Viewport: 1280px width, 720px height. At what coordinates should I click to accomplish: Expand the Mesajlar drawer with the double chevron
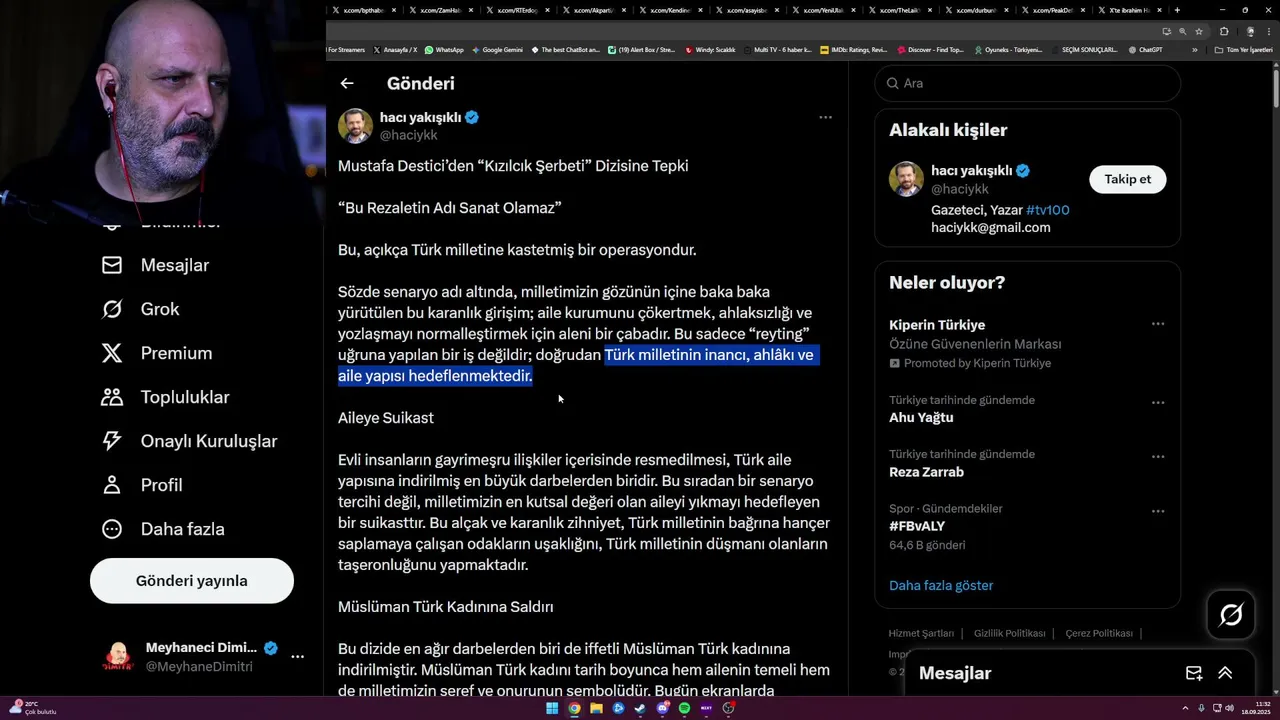[1225, 673]
